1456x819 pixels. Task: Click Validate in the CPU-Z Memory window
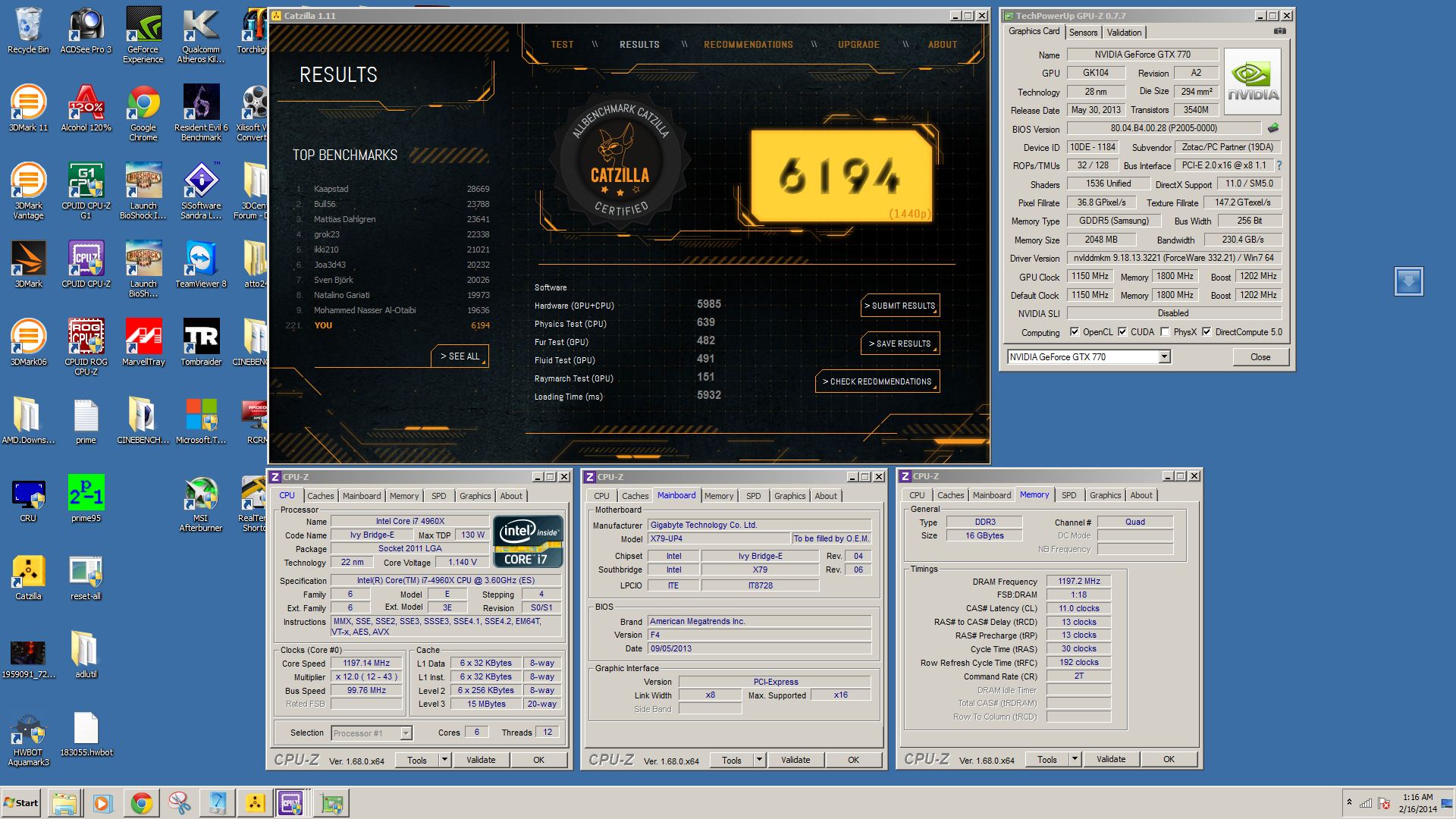(x=1111, y=759)
